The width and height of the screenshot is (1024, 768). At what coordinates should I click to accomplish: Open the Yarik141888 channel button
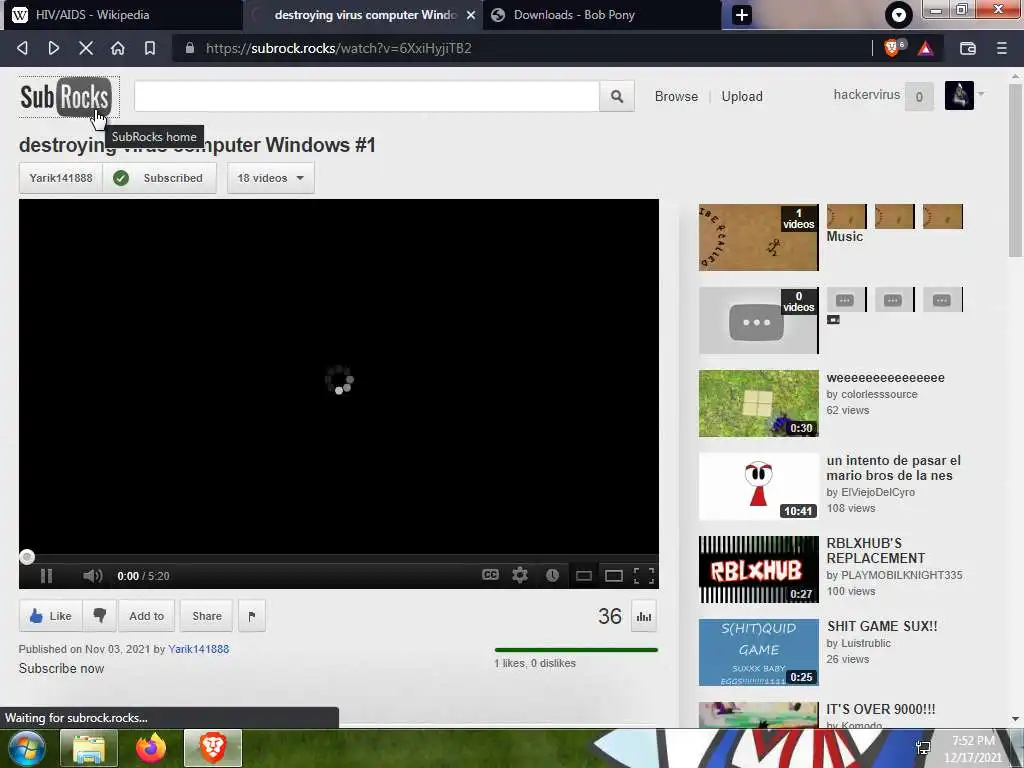coord(61,178)
